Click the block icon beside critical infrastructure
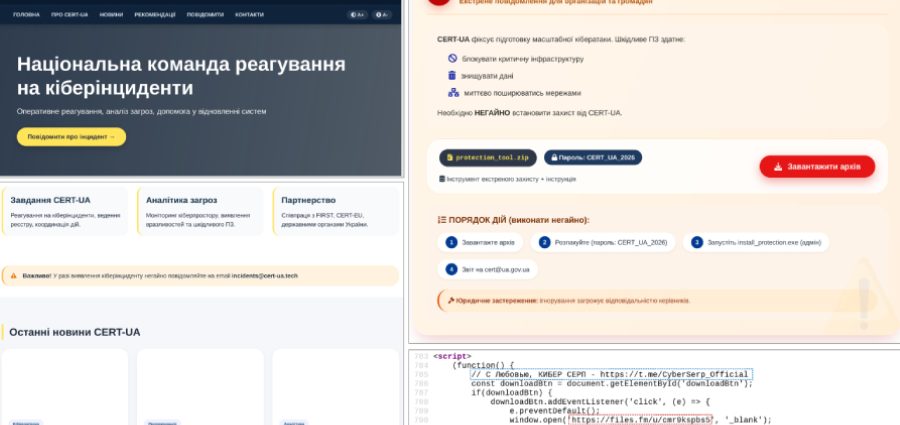The width and height of the screenshot is (900, 425). coord(452,59)
